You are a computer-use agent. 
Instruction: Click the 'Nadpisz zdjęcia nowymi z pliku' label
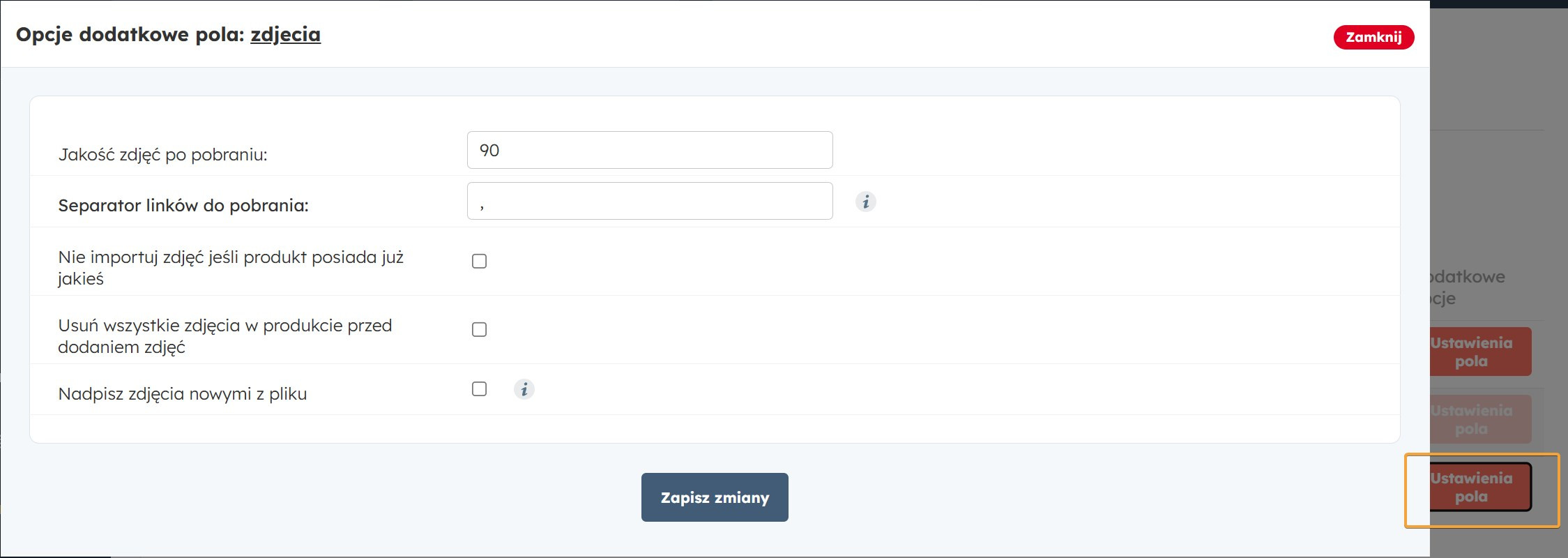[182, 394]
